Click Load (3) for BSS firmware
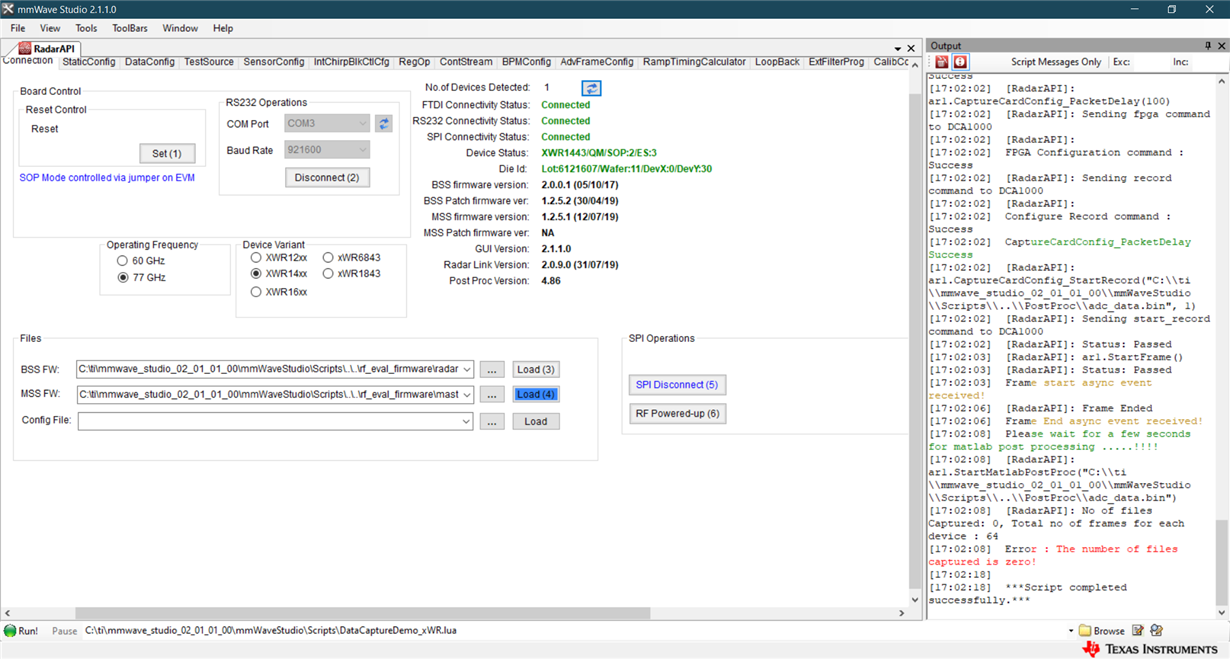The height and width of the screenshot is (659, 1230). [536, 370]
